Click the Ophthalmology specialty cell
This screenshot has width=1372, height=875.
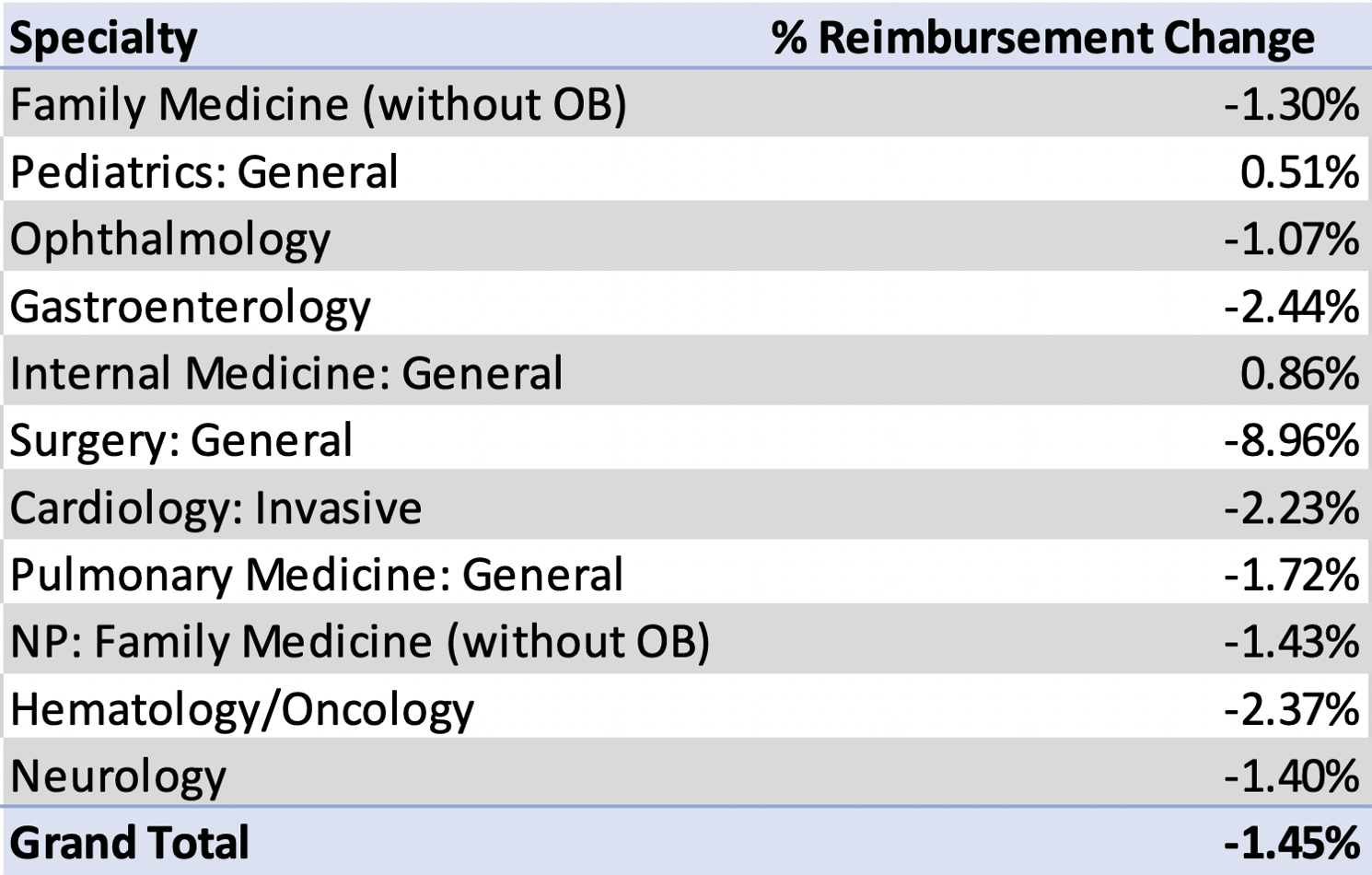pyautogui.click(x=169, y=239)
